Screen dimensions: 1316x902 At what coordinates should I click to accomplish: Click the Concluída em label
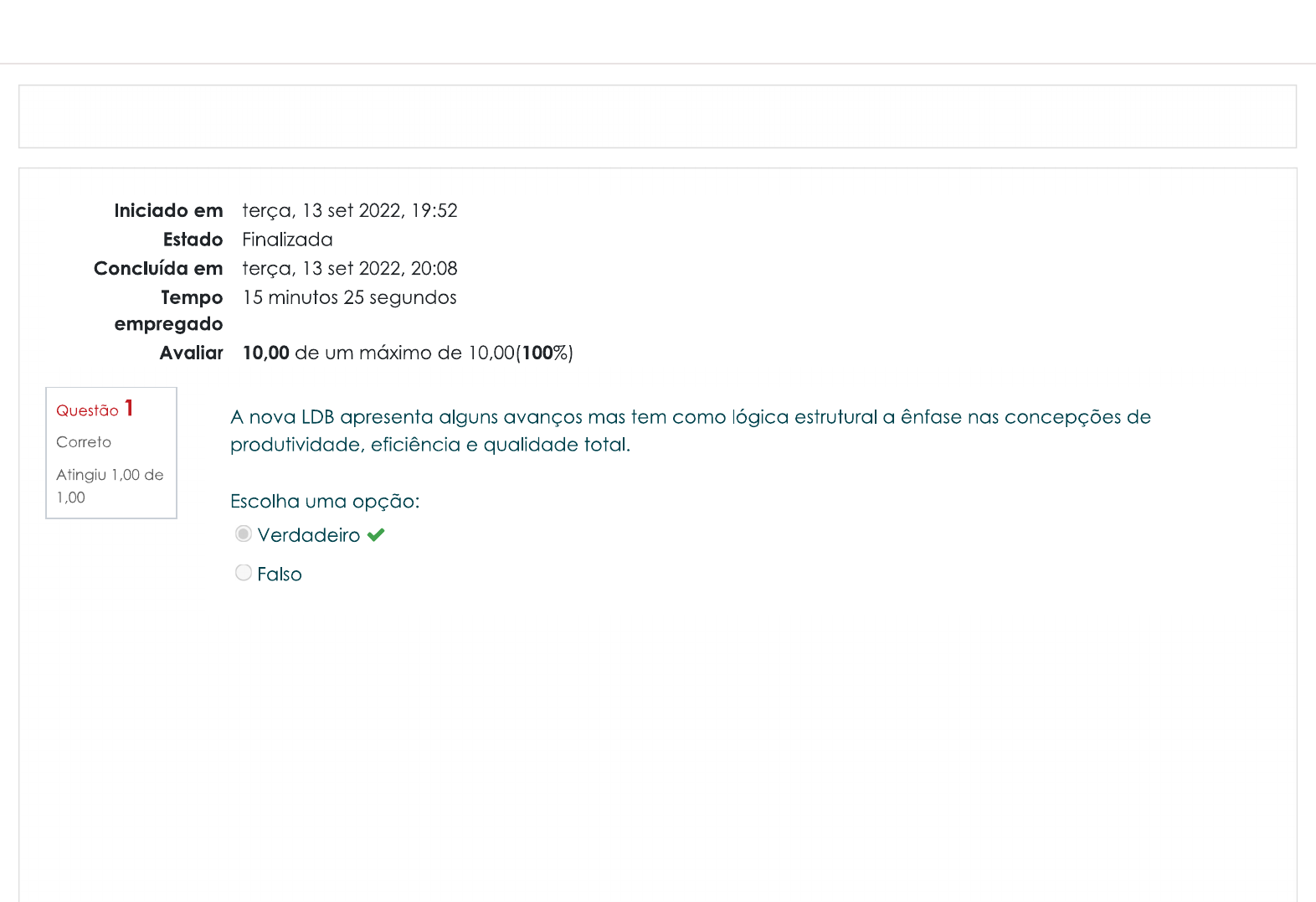tap(158, 269)
